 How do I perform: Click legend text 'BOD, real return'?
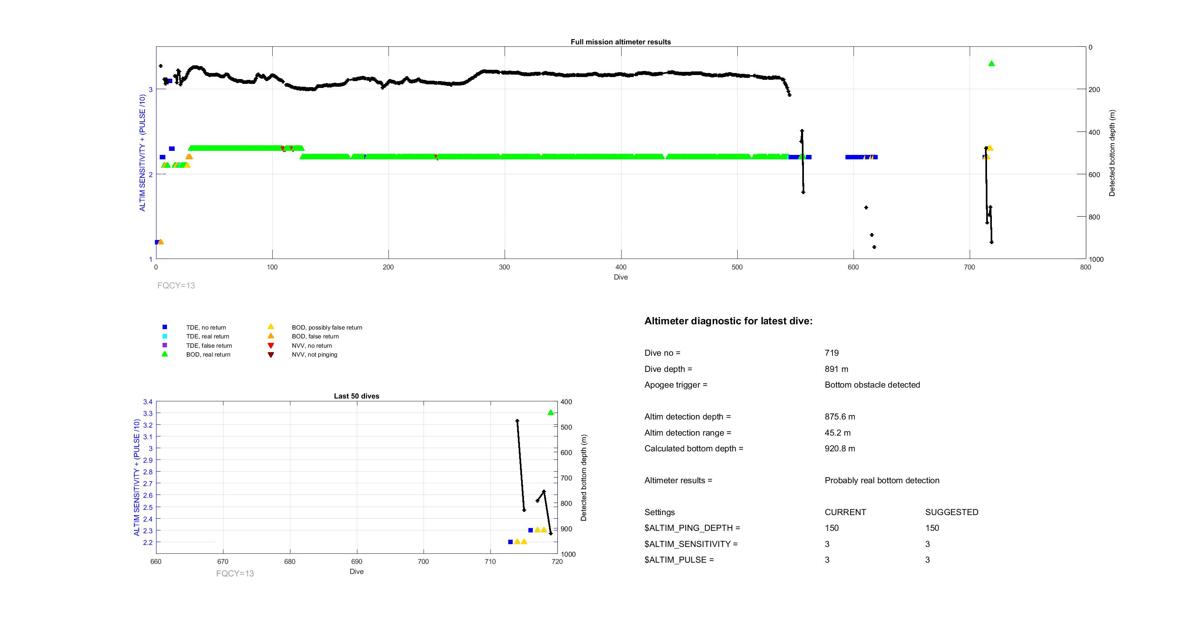tap(208, 354)
